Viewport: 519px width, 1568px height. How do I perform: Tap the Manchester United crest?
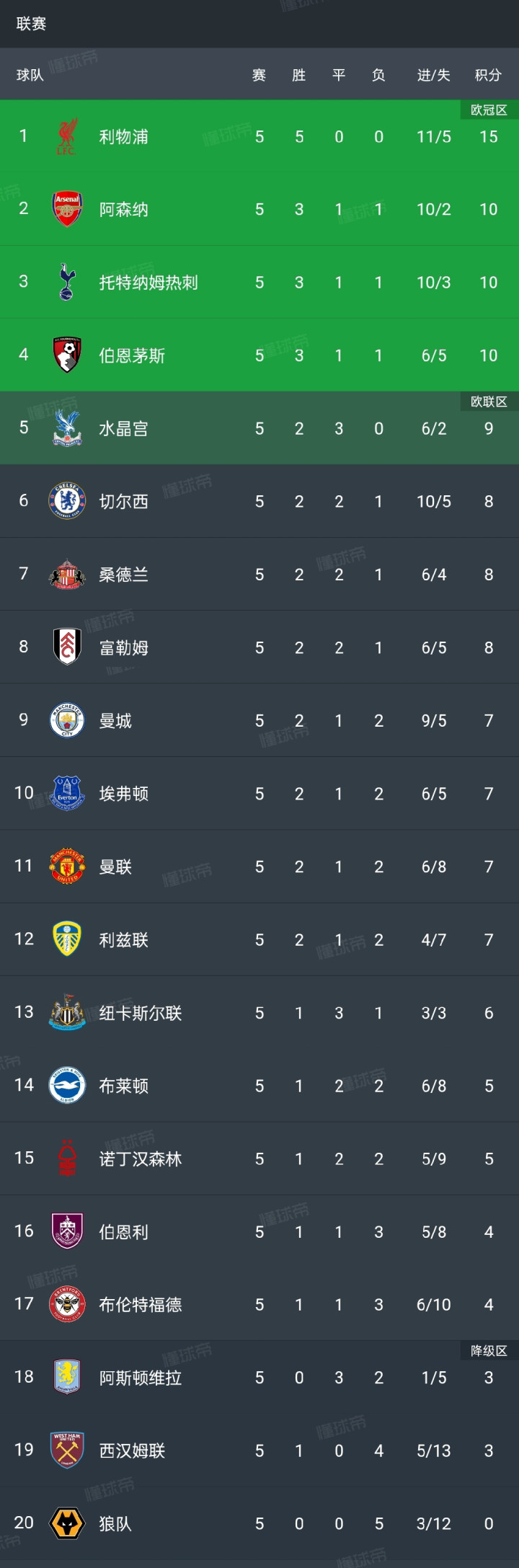coord(67,866)
